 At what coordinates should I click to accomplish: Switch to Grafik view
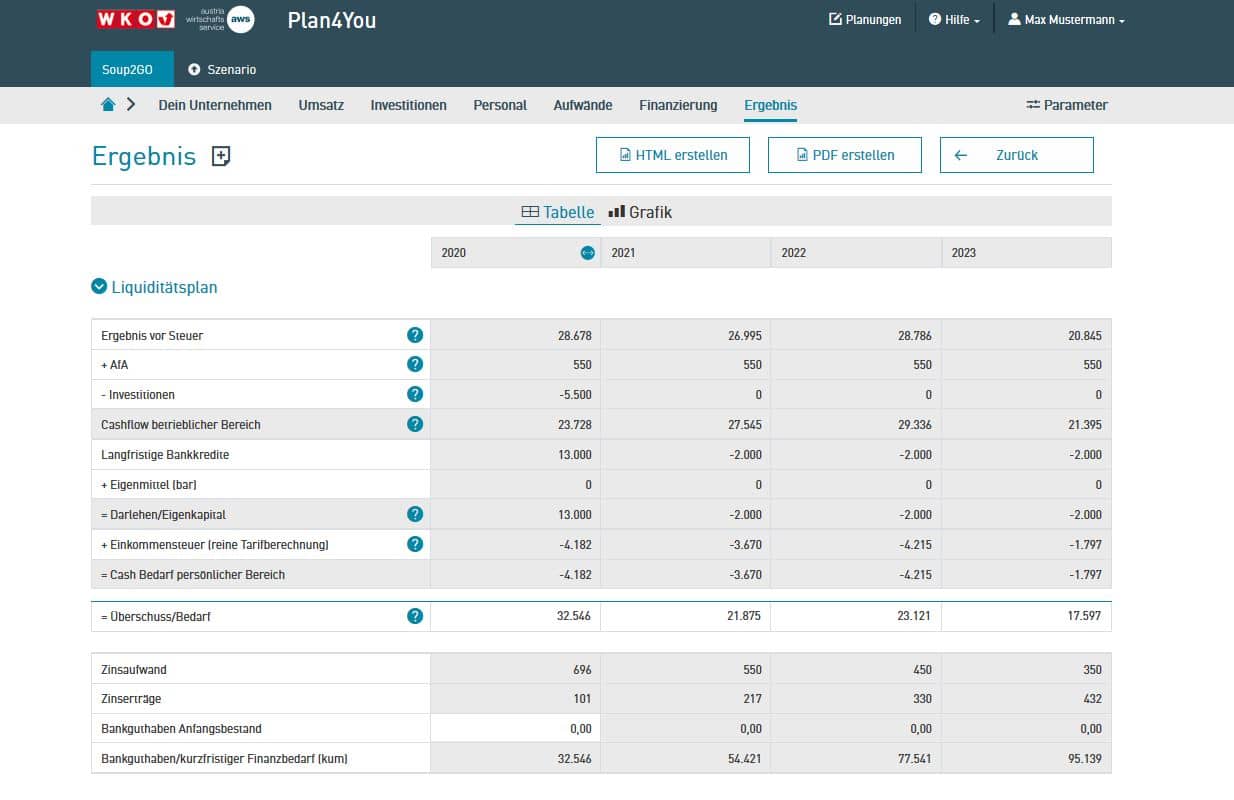point(640,212)
